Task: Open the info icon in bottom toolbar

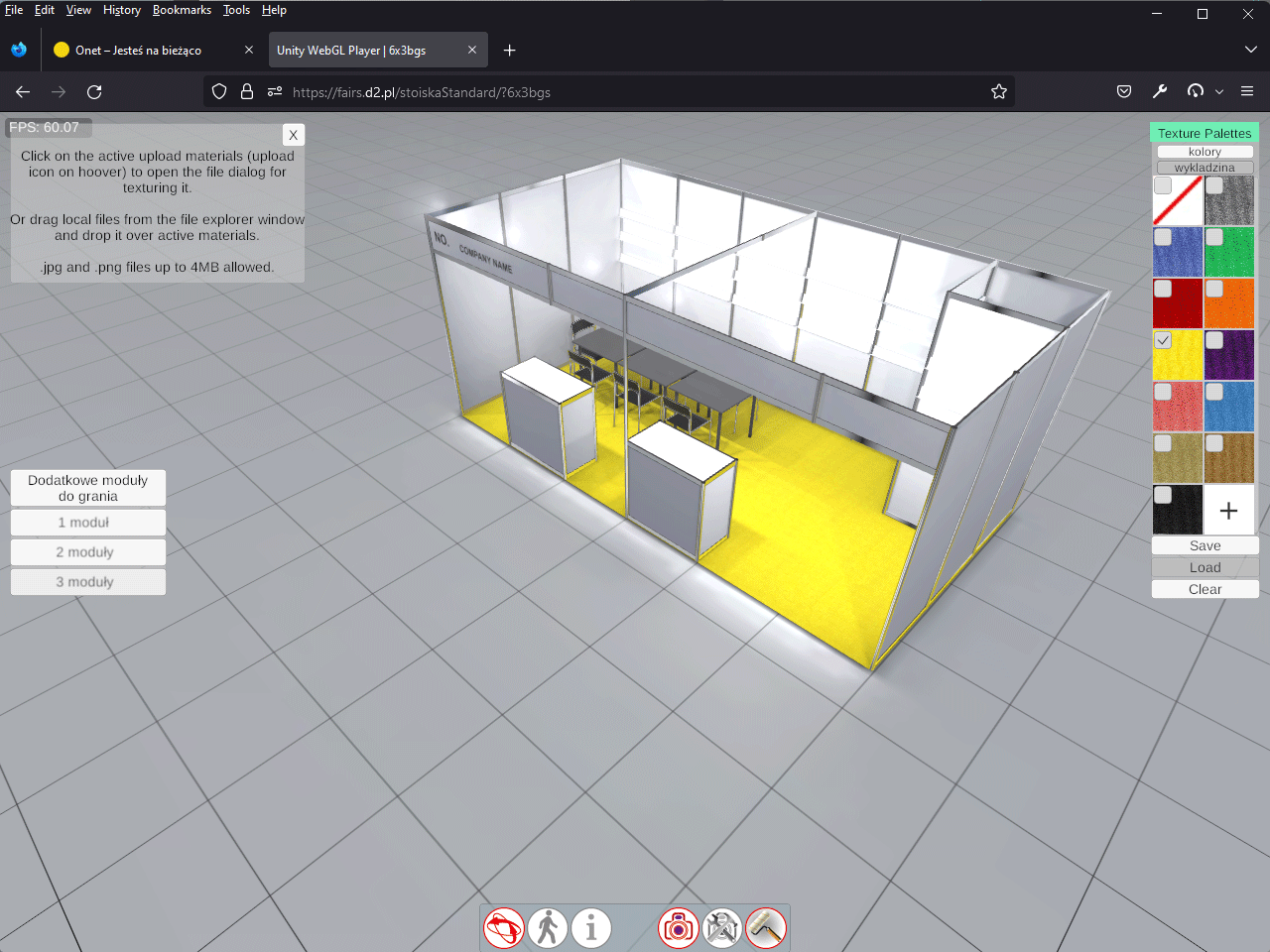Action: [591, 928]
